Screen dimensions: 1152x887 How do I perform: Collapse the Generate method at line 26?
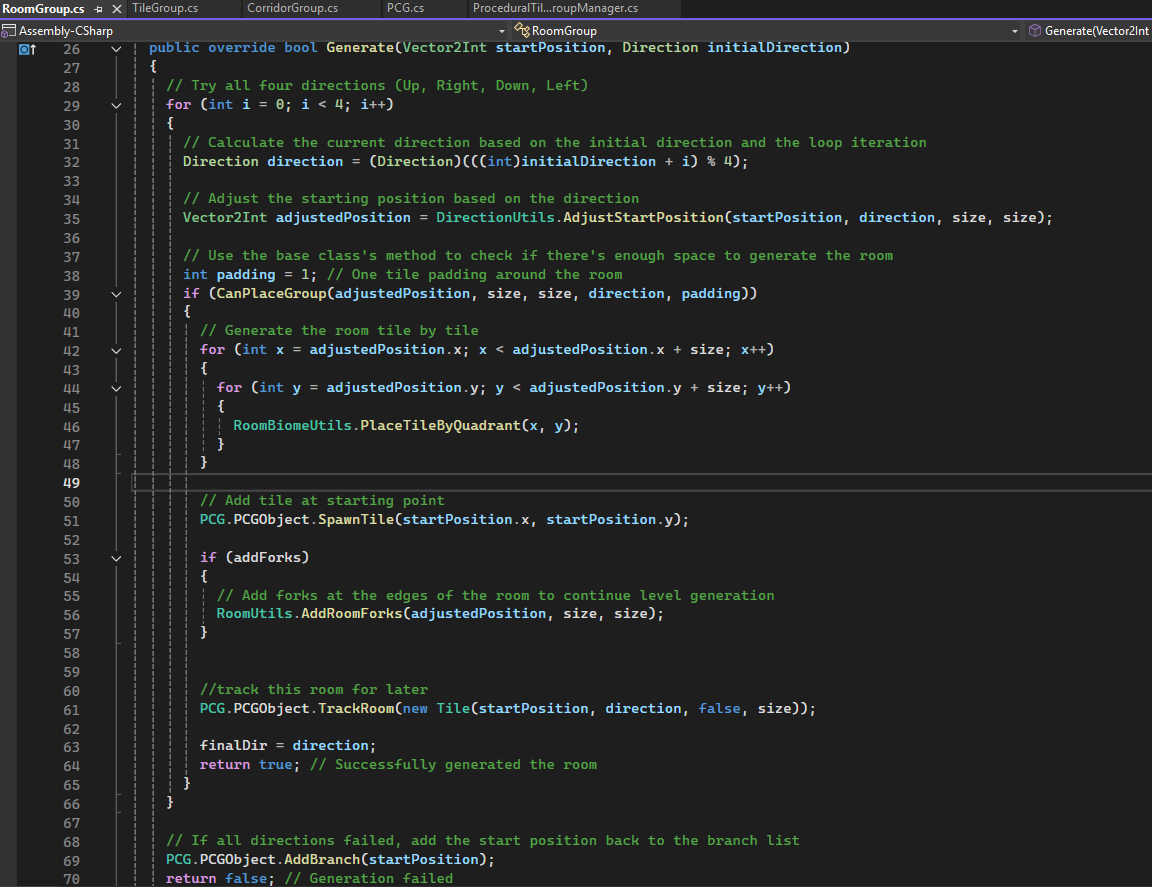tap(116, 48)
